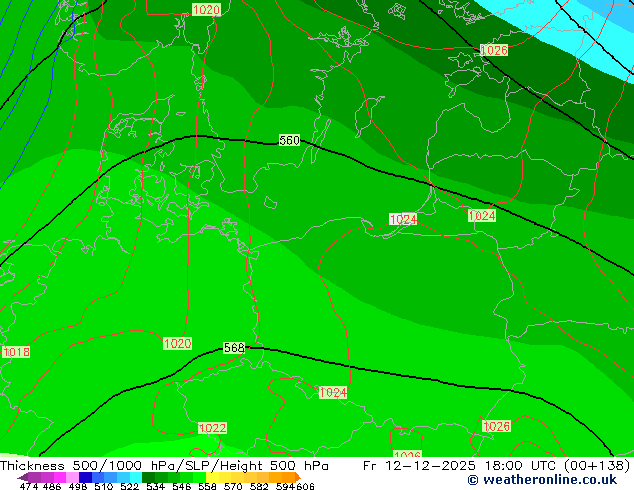Click the 1026 label in lower right
Screen dimensions: 634x490
[x=496, y=426]
